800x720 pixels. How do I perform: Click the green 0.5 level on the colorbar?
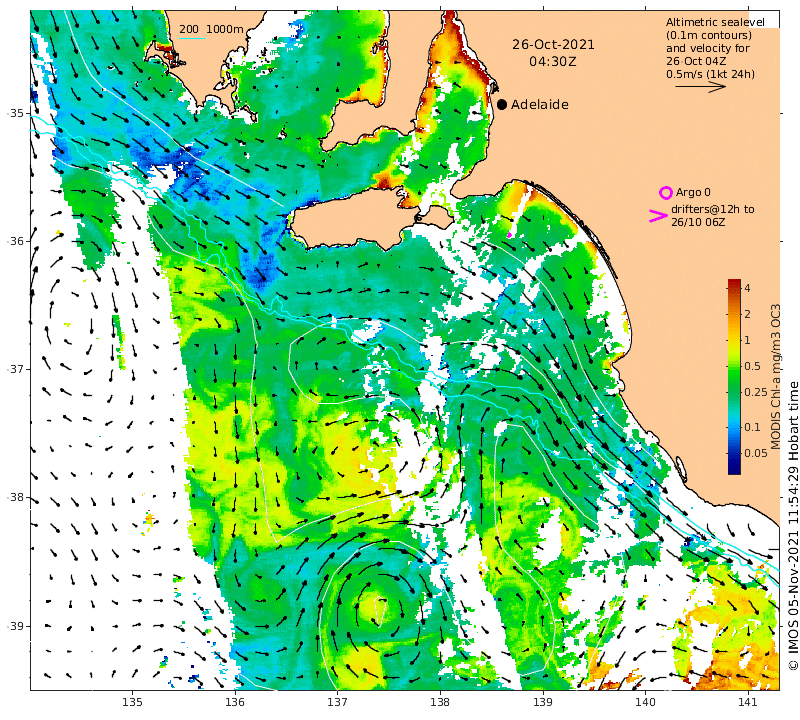pos(734,366)
